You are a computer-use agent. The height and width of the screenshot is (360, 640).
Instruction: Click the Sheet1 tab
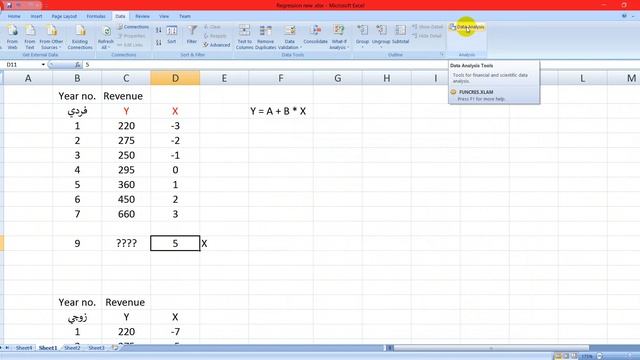point(48,348)
